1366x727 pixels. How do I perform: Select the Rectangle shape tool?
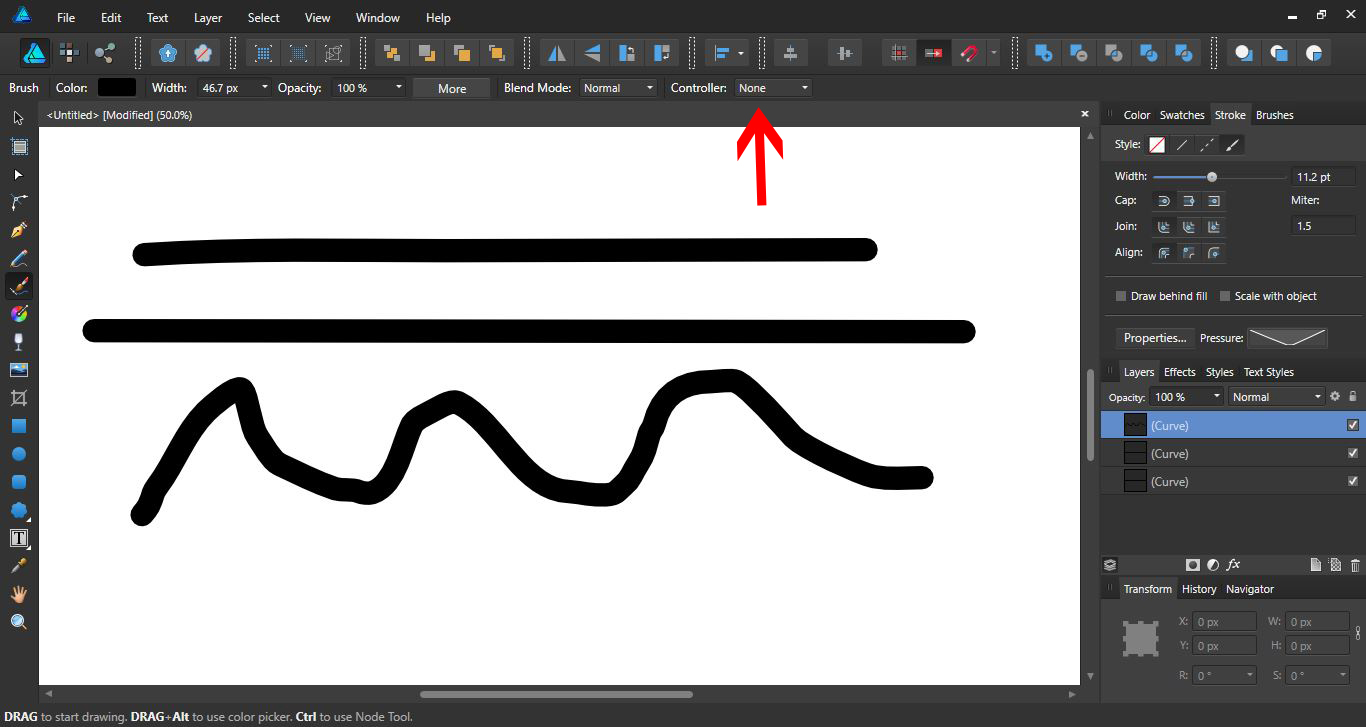(18, 426)
